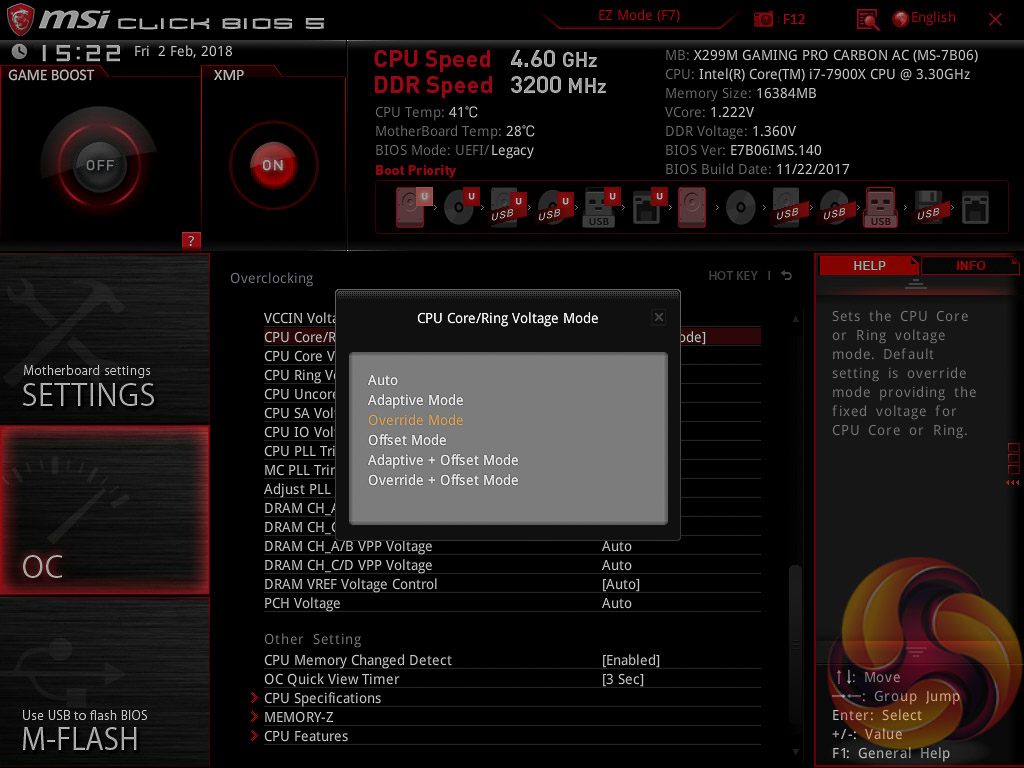Click the F12 label beside the camera
Screen dimensions: 1024x768
coord(793,19)
